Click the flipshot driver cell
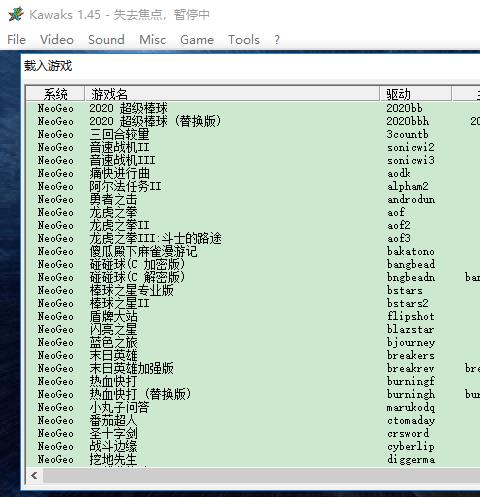Screen dimensions: 480x497 [x=411, y=316]
